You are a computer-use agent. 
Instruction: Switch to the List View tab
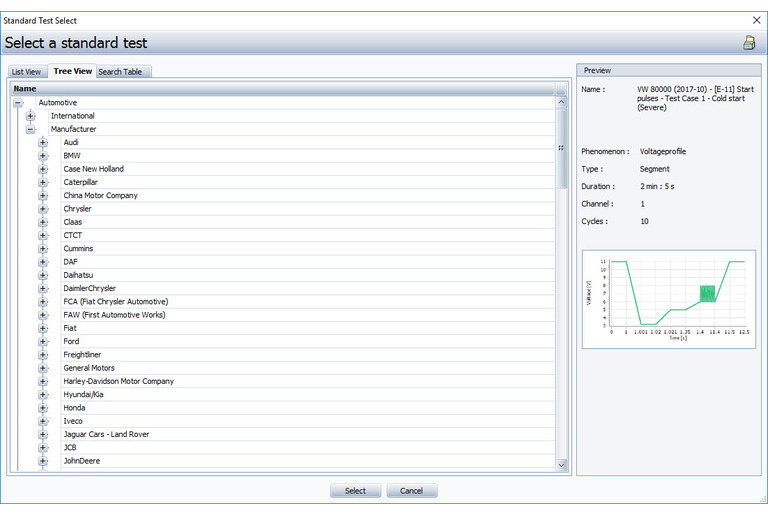(26, 72)
